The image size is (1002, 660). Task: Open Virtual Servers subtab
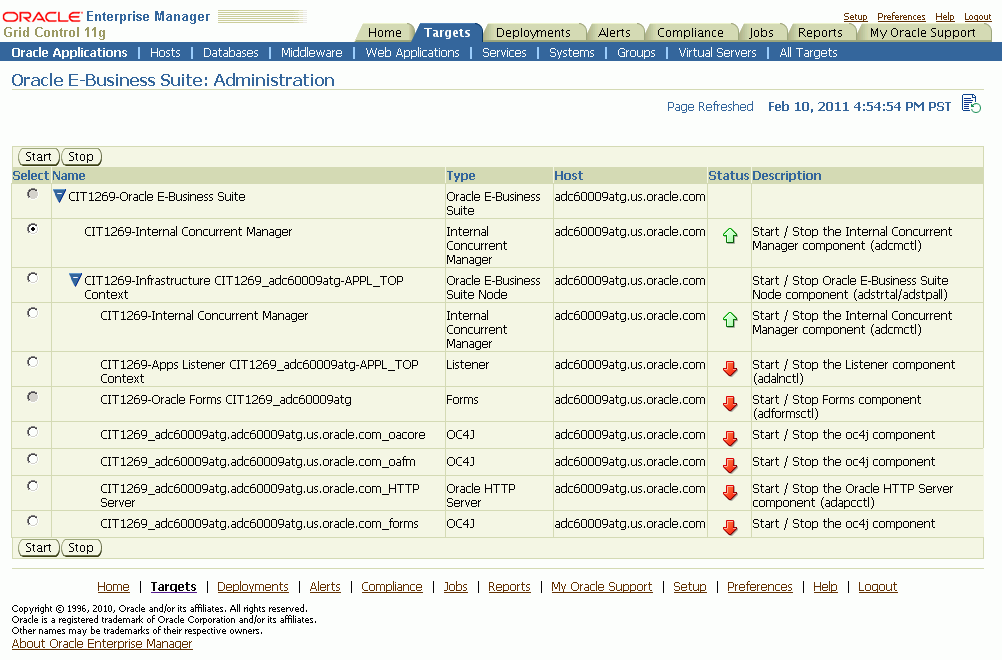717,52
